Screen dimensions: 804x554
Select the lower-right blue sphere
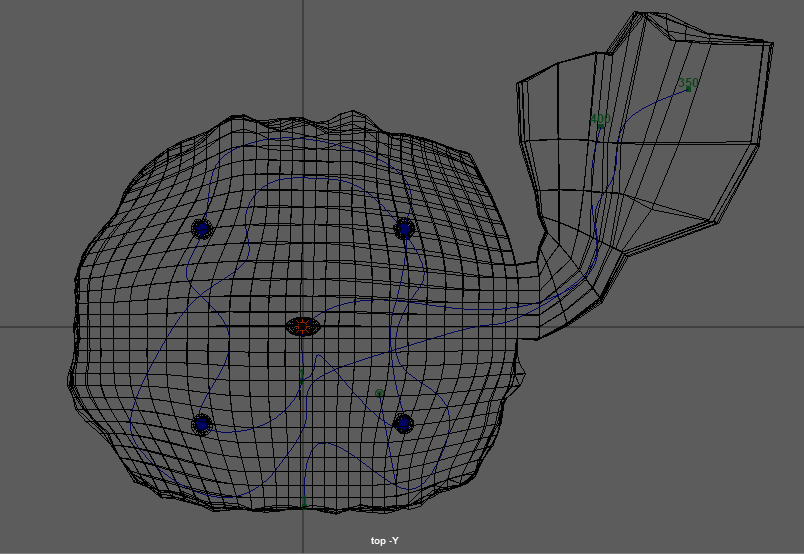(404, 423)
